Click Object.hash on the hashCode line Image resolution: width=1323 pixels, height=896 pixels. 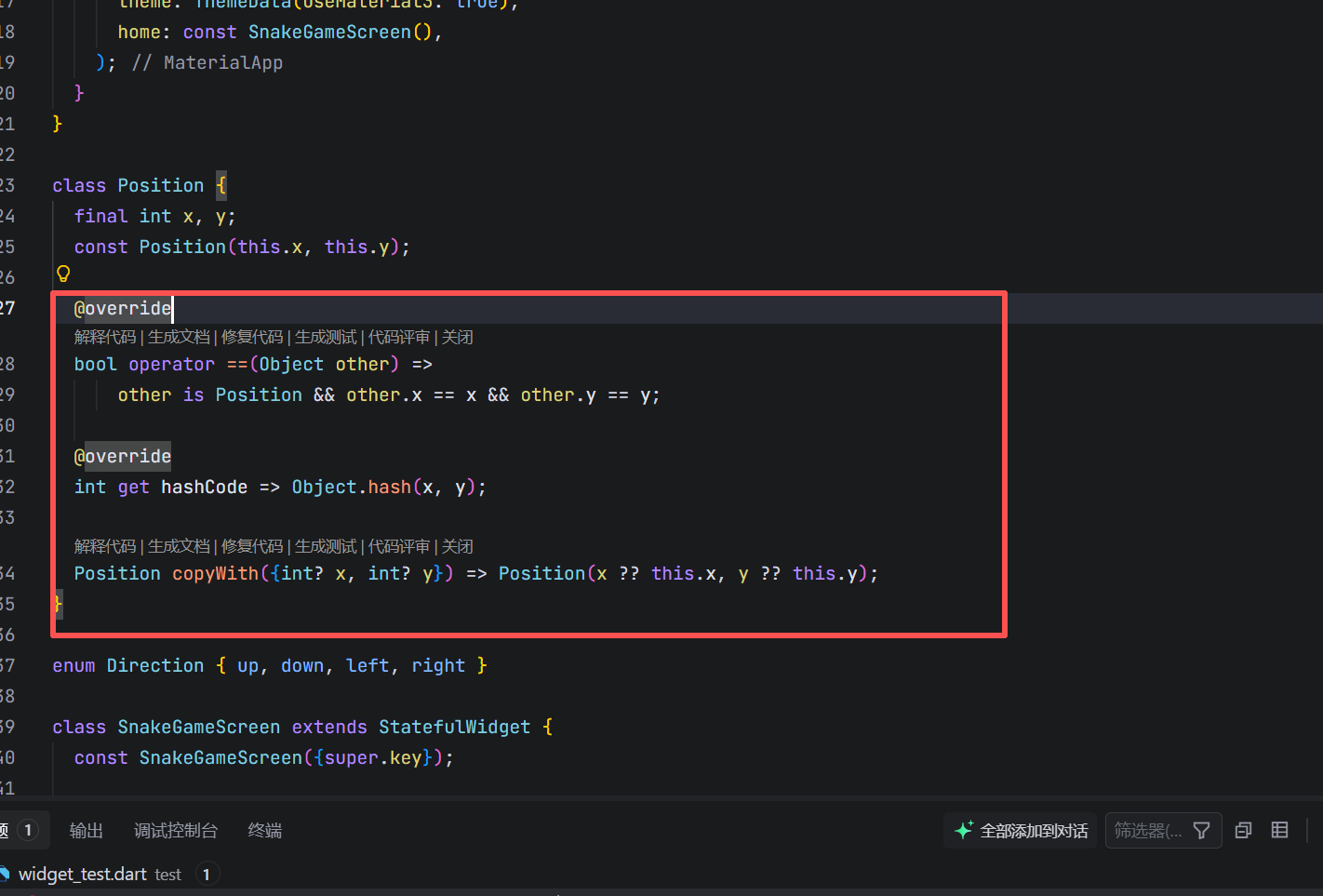[352, 487]
